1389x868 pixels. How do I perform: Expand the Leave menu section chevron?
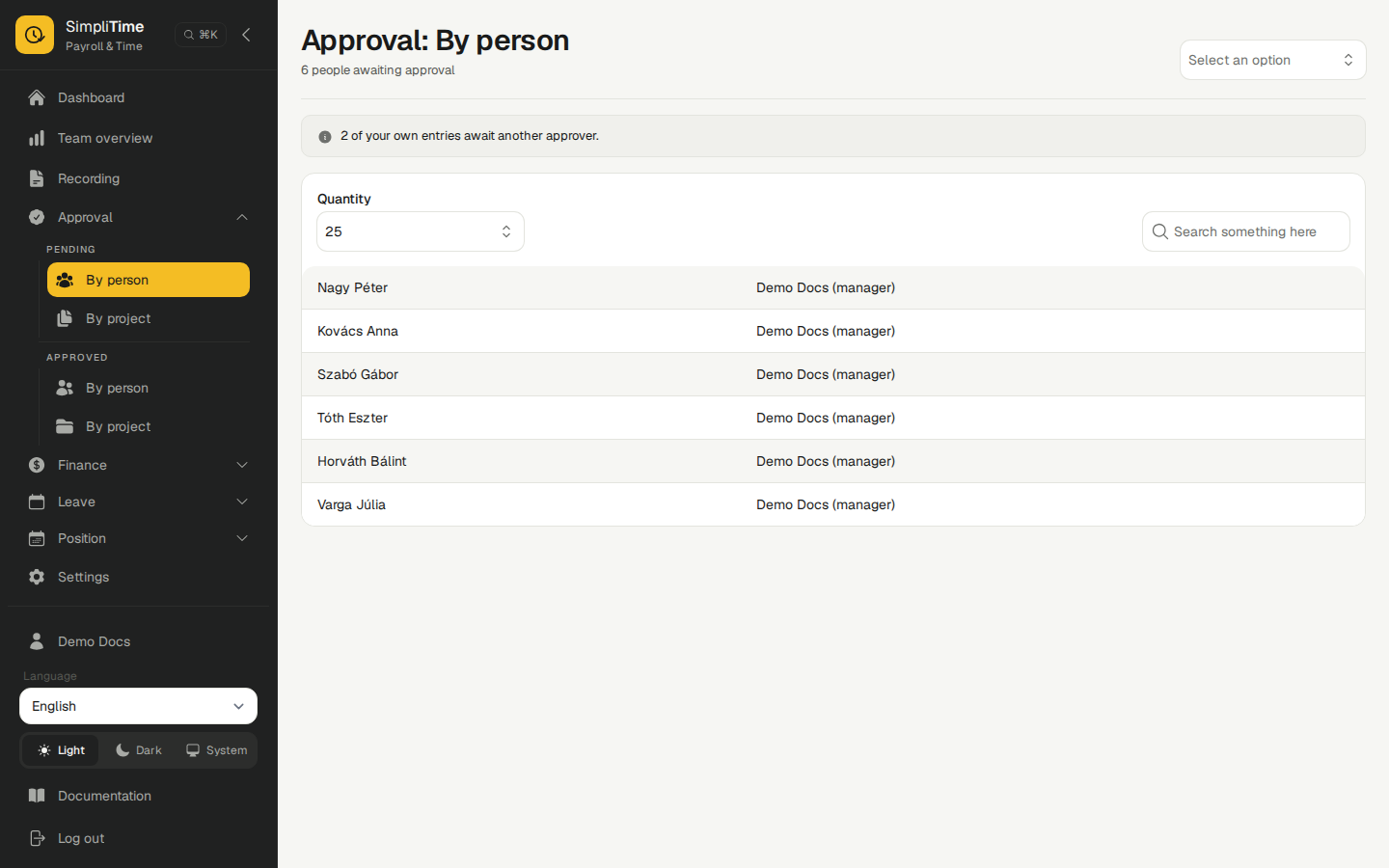(x=242, y=502)
